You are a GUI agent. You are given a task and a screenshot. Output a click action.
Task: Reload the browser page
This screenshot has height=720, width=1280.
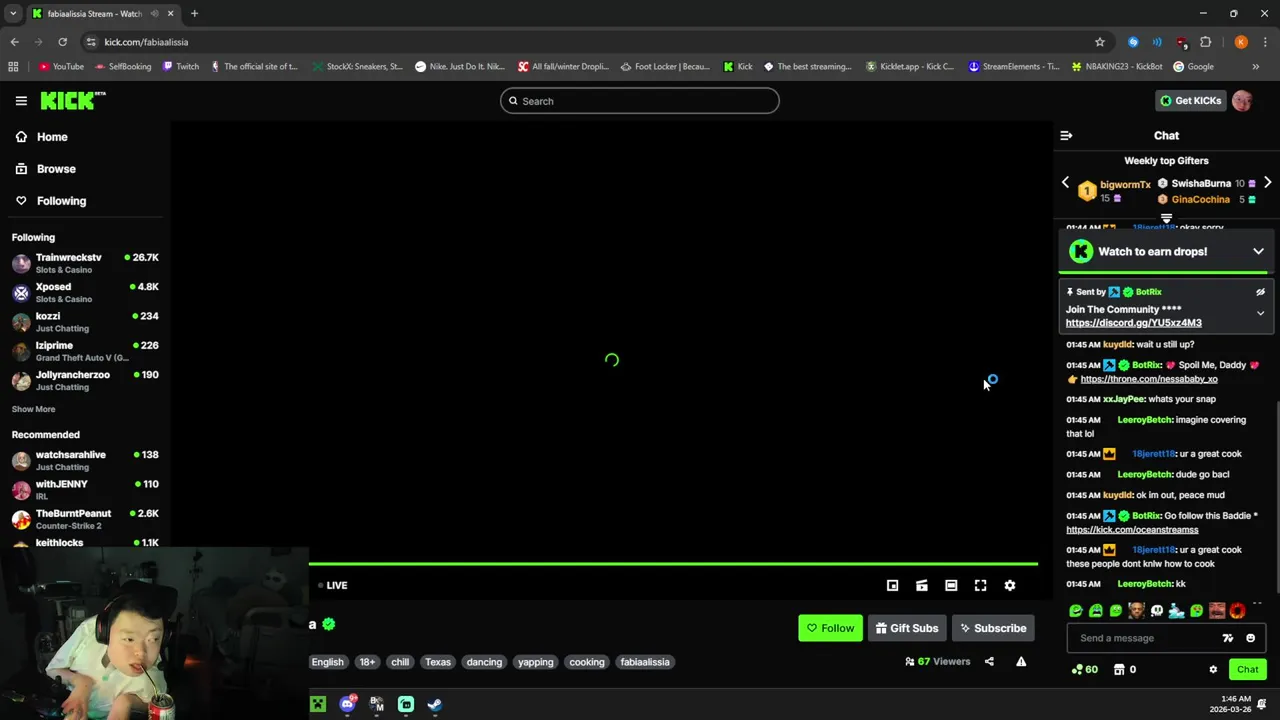coord(62,42)
